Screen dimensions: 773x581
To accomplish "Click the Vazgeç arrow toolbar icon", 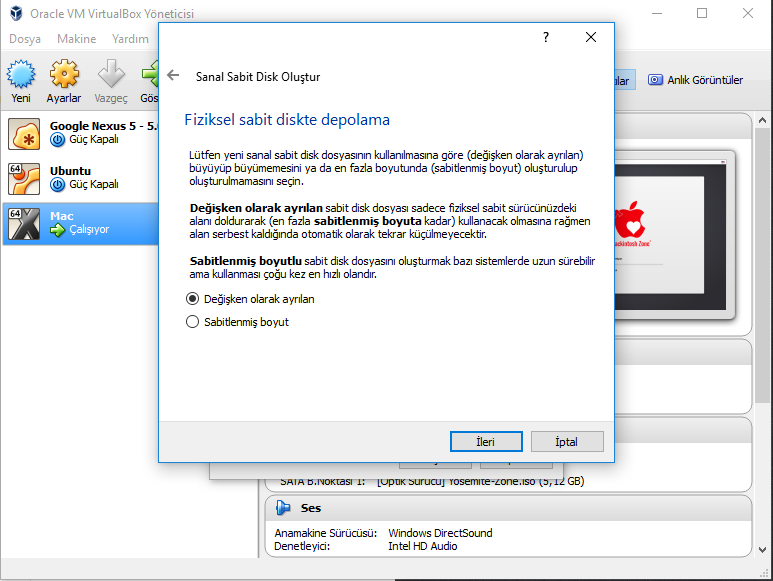I will tap(111, 74).
